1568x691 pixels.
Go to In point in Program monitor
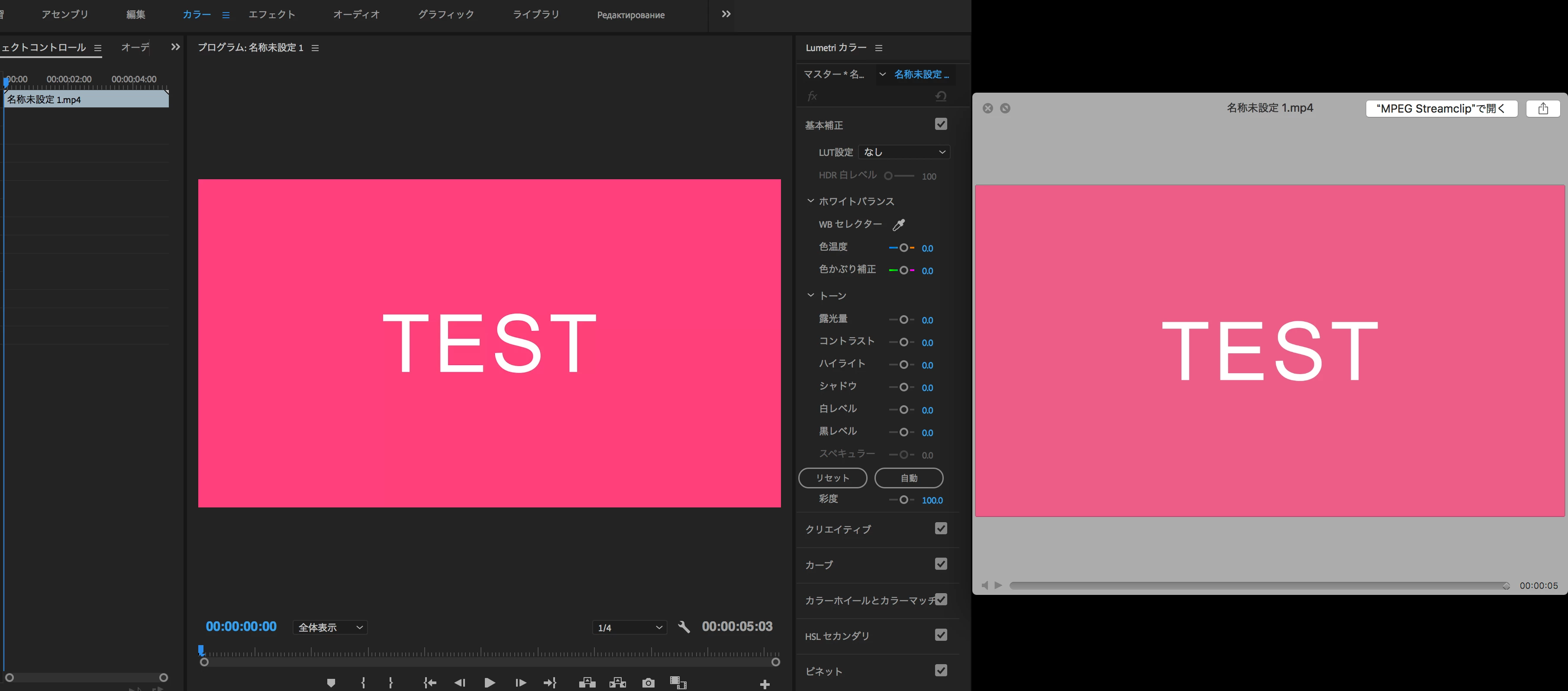(430, 682)
